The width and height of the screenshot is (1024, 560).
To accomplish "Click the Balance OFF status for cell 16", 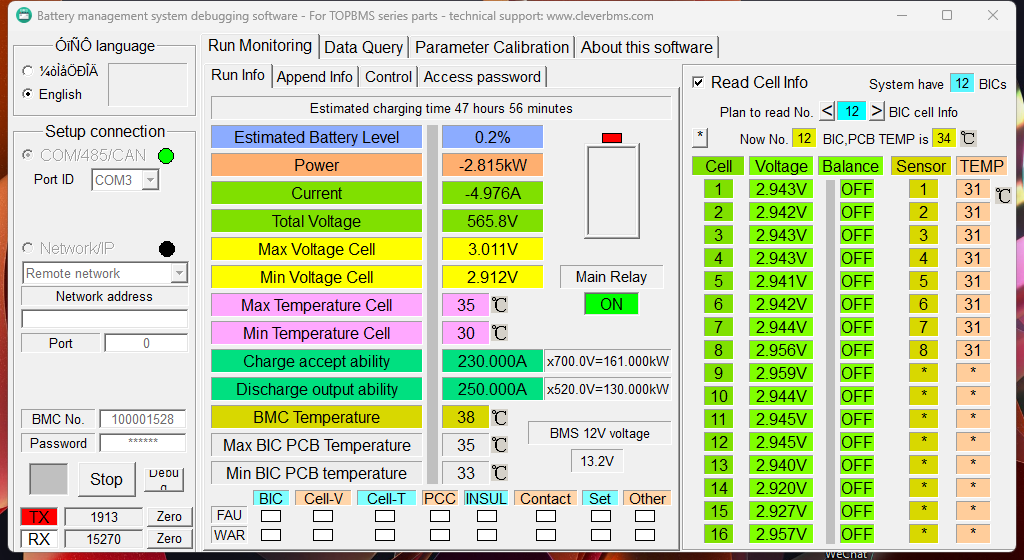I will tap(857, 535).
